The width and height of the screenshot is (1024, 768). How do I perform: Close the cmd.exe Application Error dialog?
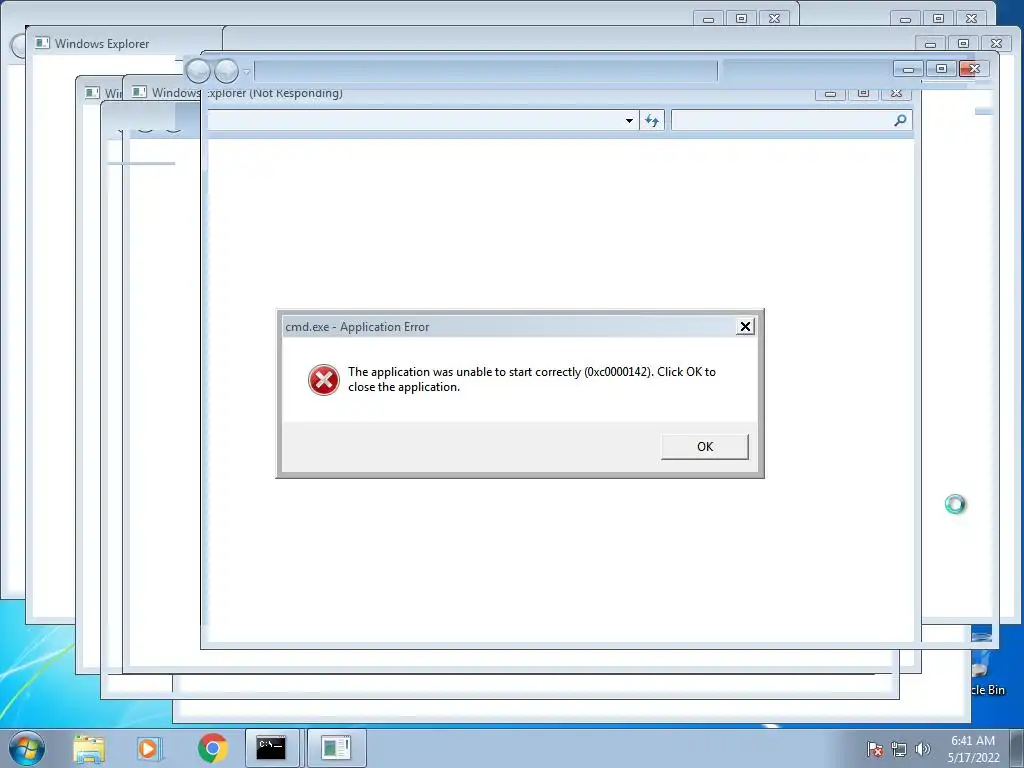click(745, 327)
